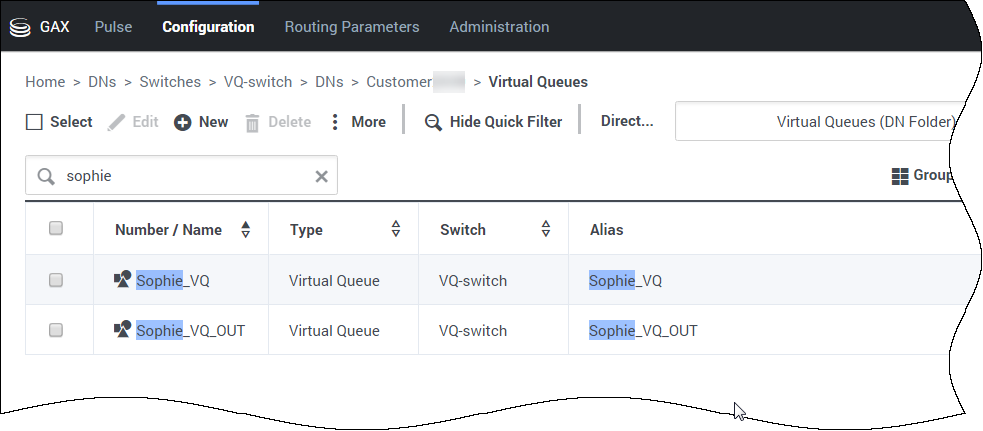Switch to the Routing Parameters tab
Viewport: 983px width, 431px height.
351,27
